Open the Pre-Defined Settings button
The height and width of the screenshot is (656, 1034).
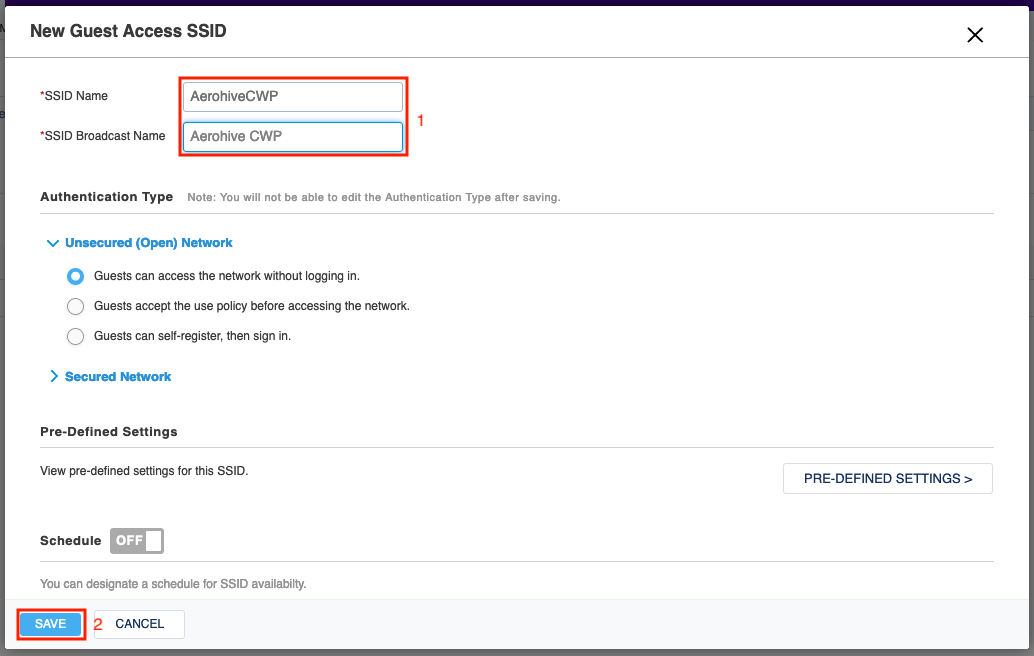pyautogui.click(x=888, y=479)
